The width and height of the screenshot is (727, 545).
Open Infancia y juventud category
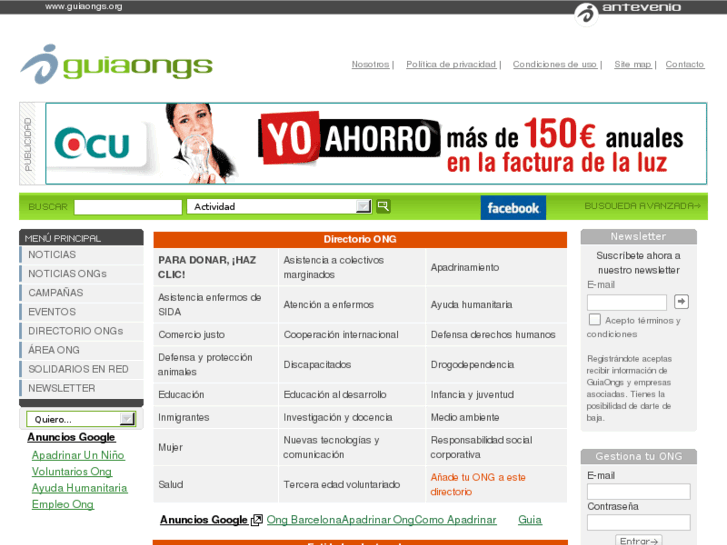472,394
